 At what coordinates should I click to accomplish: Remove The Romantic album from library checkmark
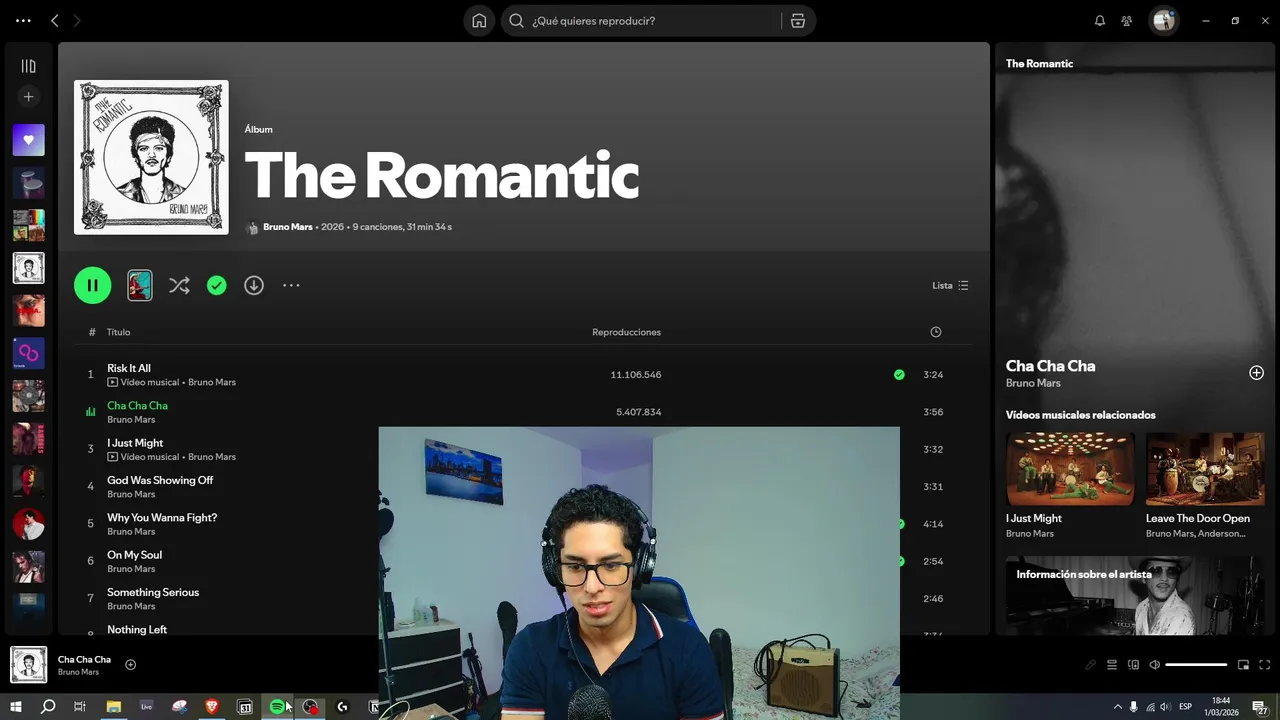(216, 285)
